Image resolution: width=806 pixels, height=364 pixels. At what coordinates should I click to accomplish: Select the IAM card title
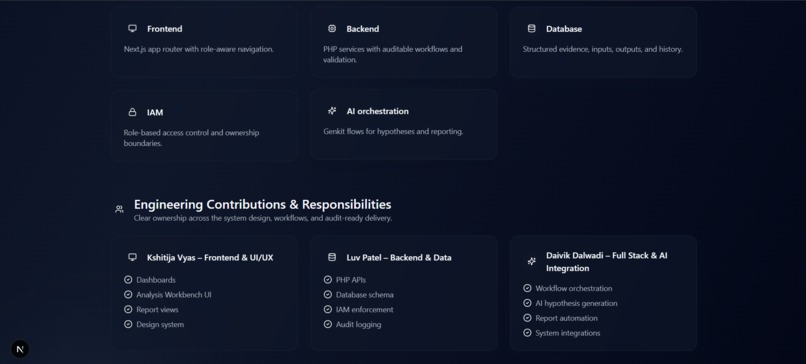tap(155, 112)
